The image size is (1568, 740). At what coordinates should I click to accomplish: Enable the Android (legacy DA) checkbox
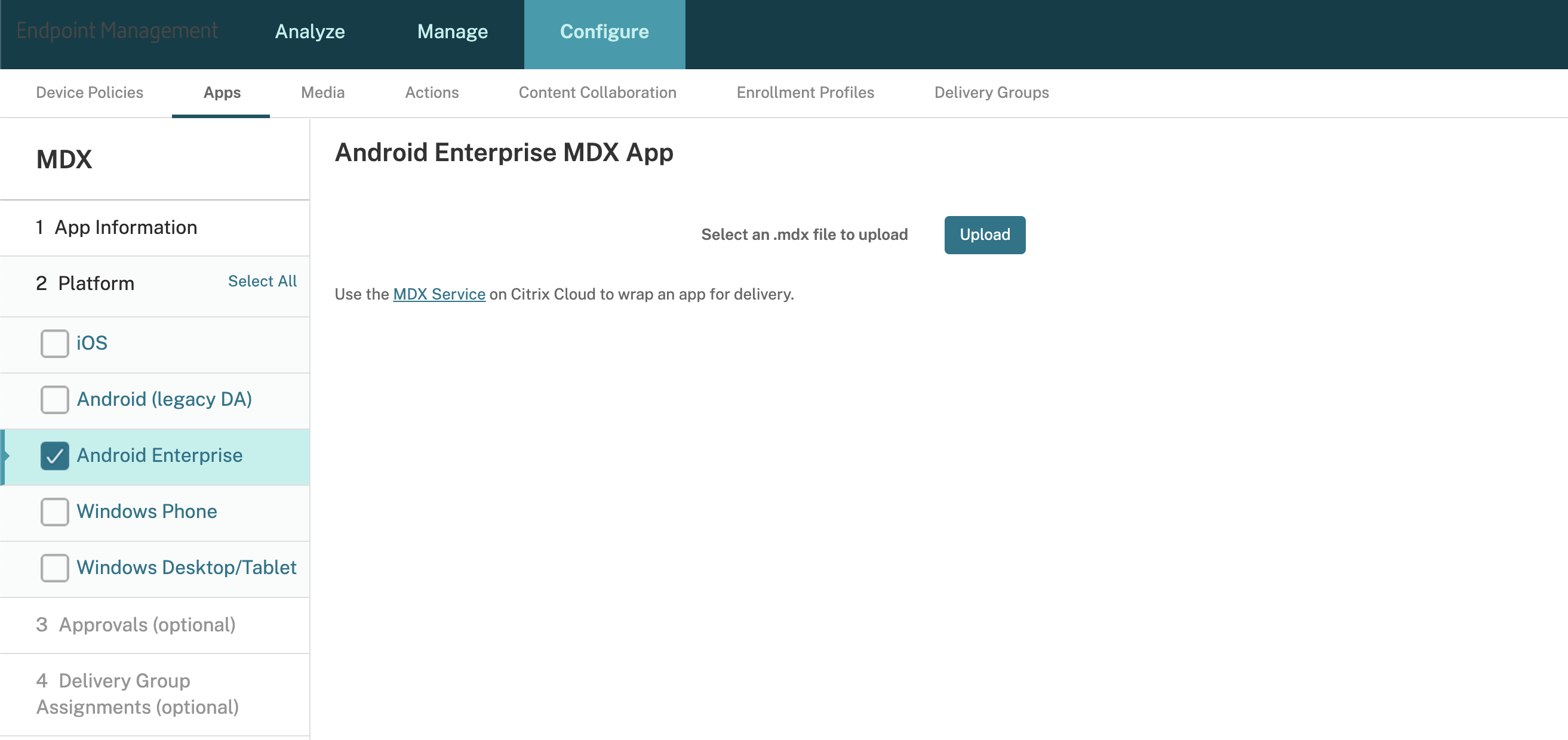pos(54,399)
